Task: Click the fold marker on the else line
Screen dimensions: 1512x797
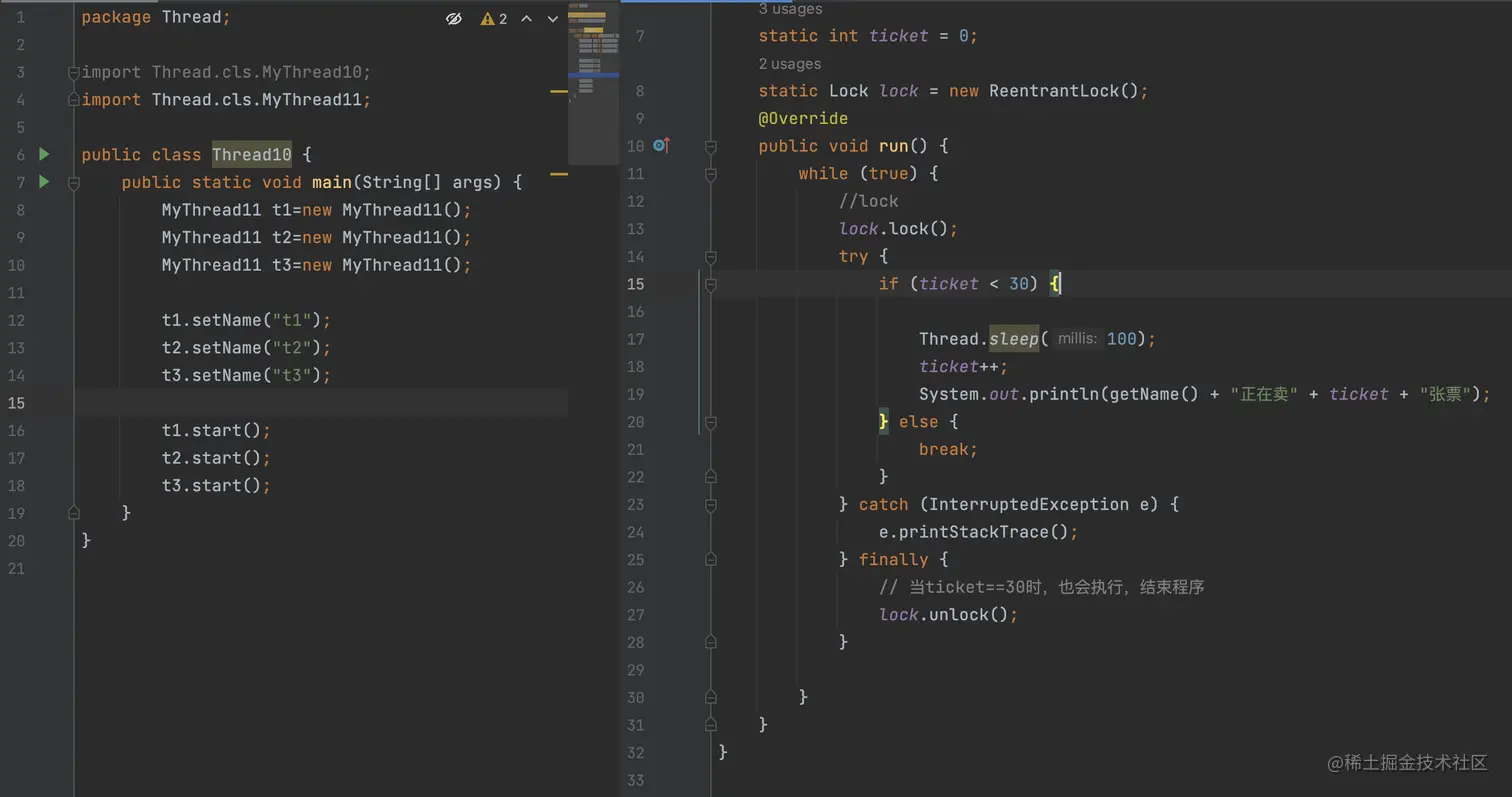Action: (710, 422)
